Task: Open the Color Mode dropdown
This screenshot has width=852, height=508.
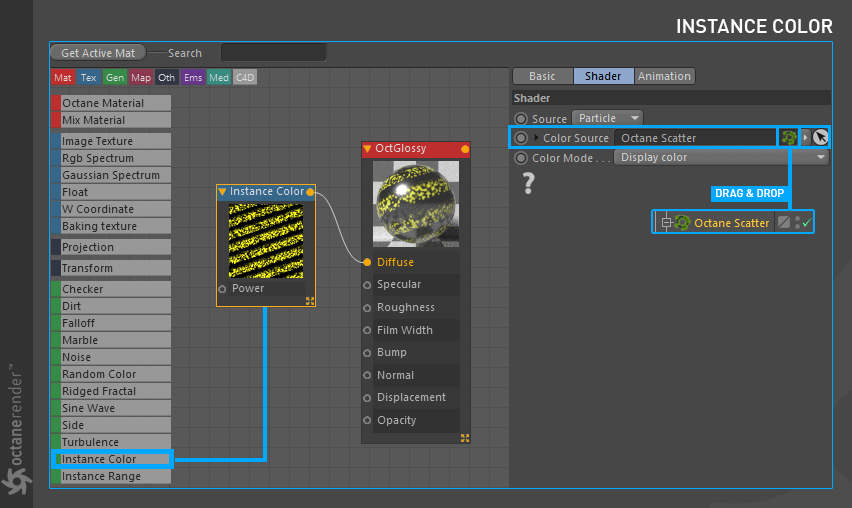Action: click(722, 157)
